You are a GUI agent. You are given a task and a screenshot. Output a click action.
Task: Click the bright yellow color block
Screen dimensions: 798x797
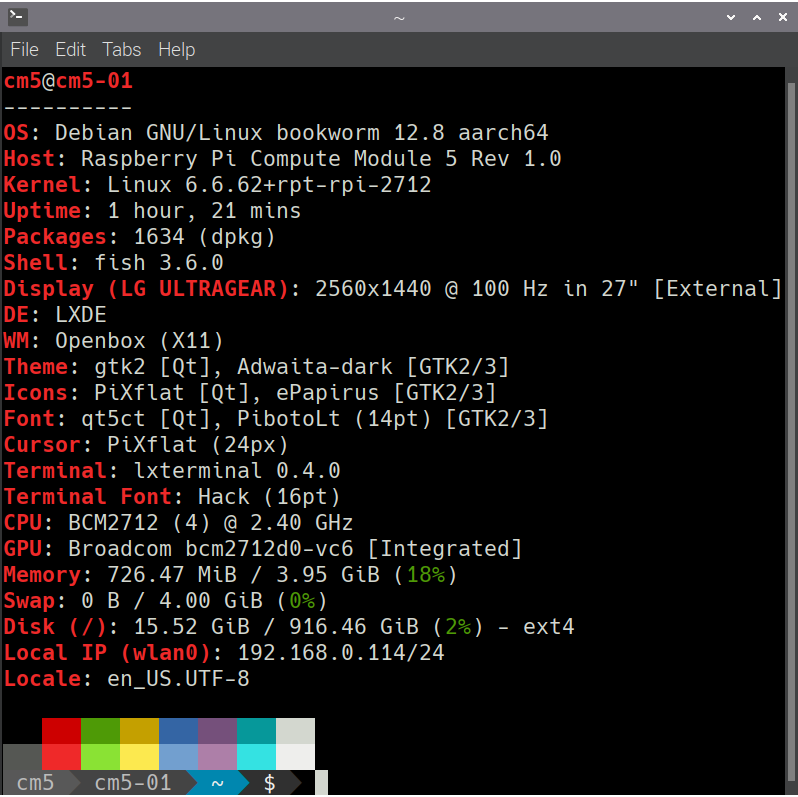point(139,757)
